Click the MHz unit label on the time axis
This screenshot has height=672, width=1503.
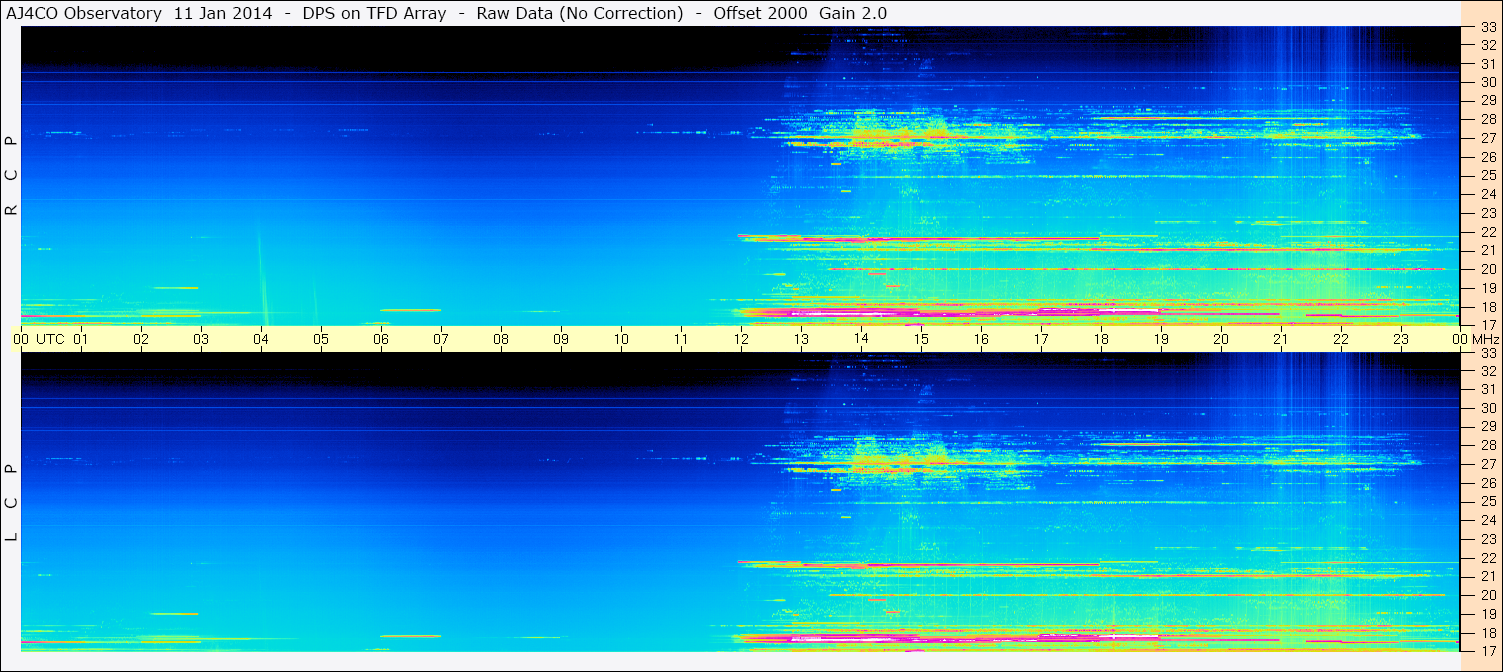(1485, 339)
